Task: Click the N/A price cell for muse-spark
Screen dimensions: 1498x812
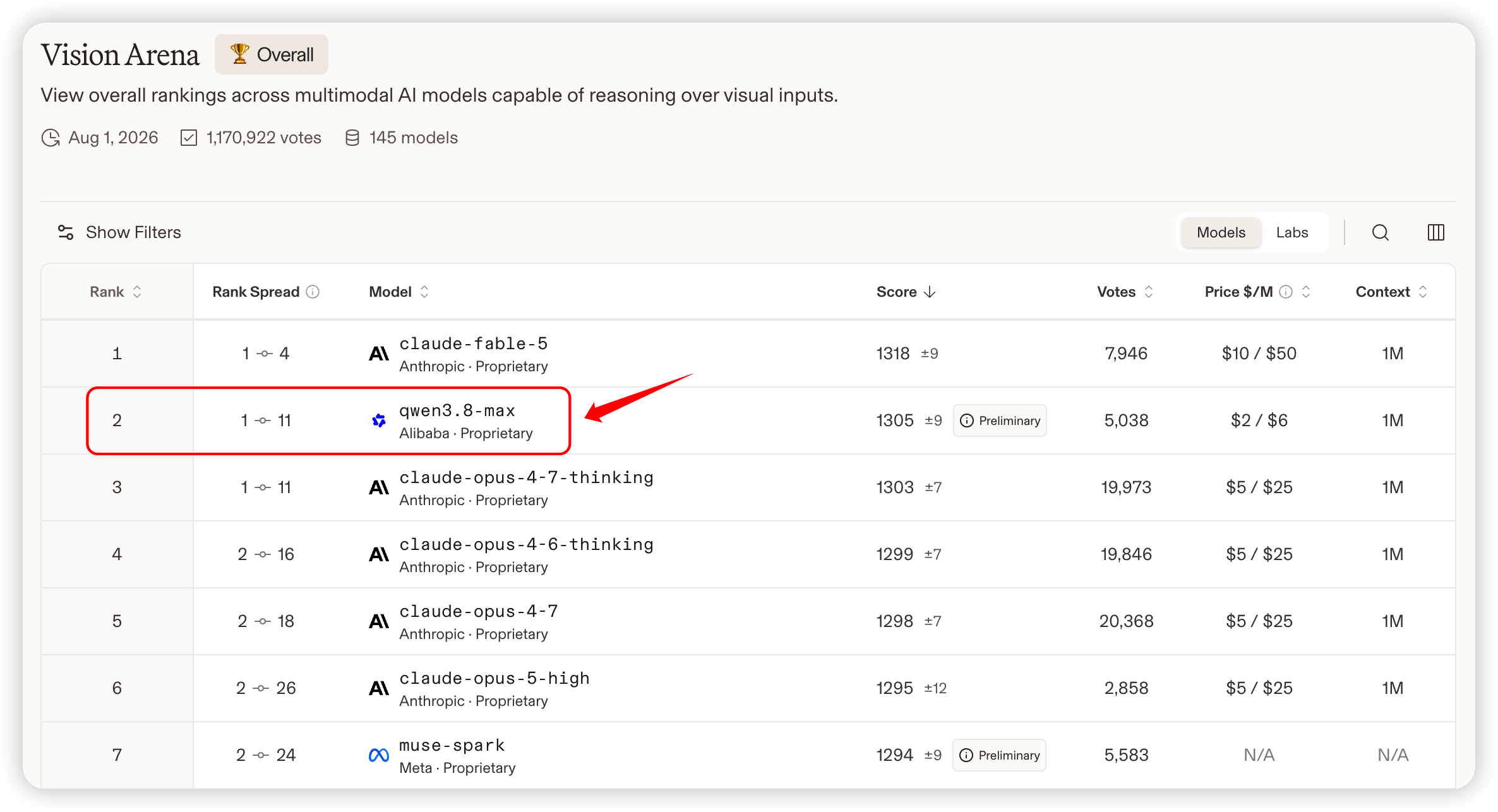Action: [1259, 755]
